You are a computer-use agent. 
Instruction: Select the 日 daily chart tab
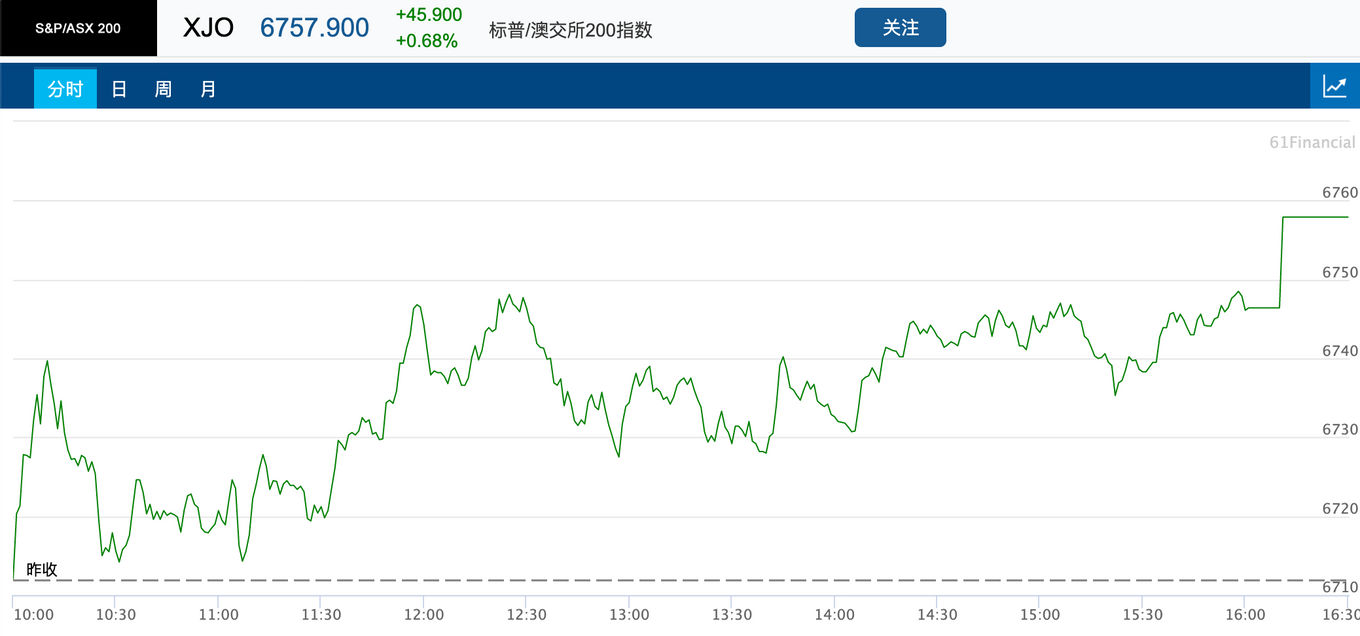click(x=119, y=89)
